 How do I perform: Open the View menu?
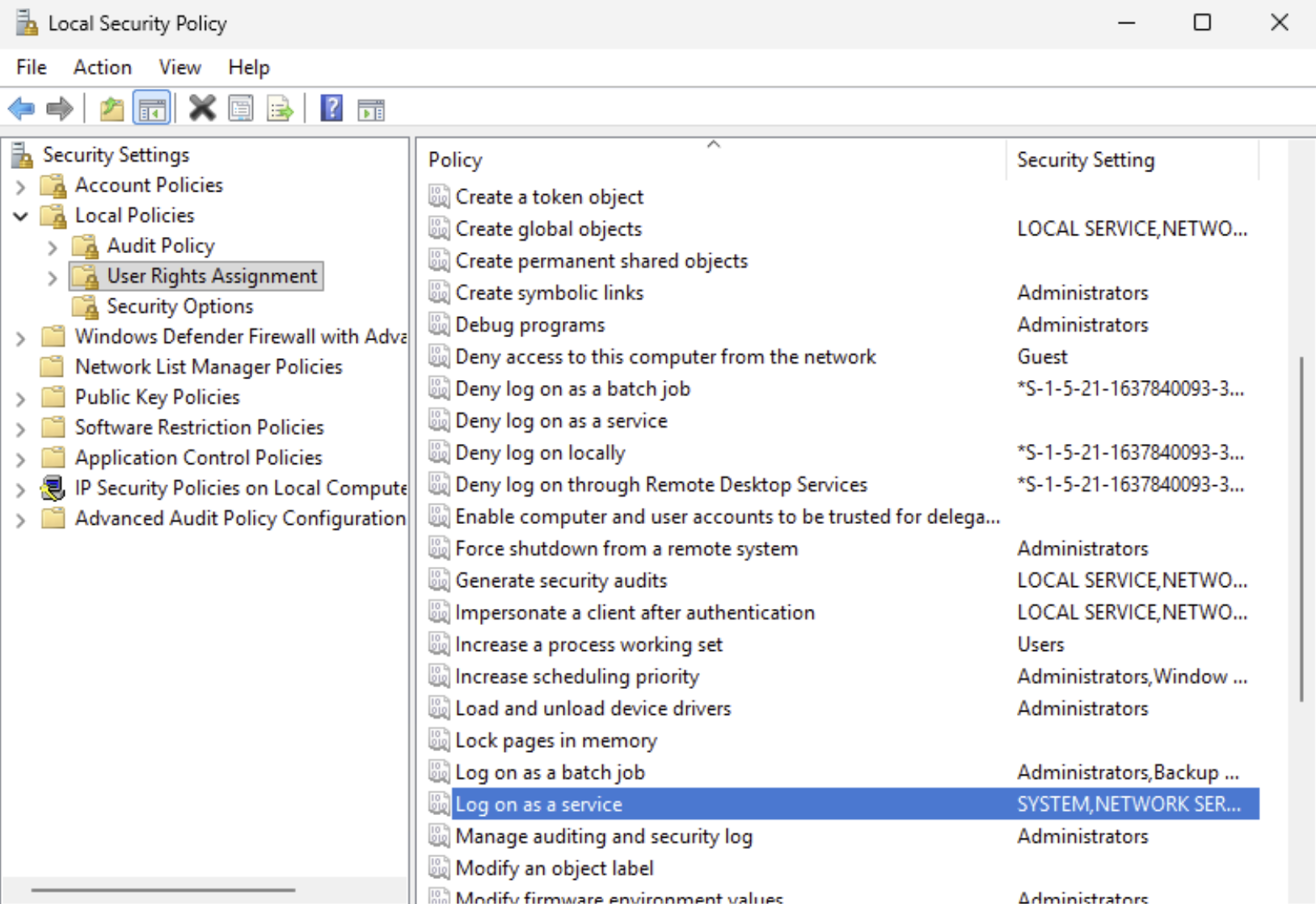(179, 67)
